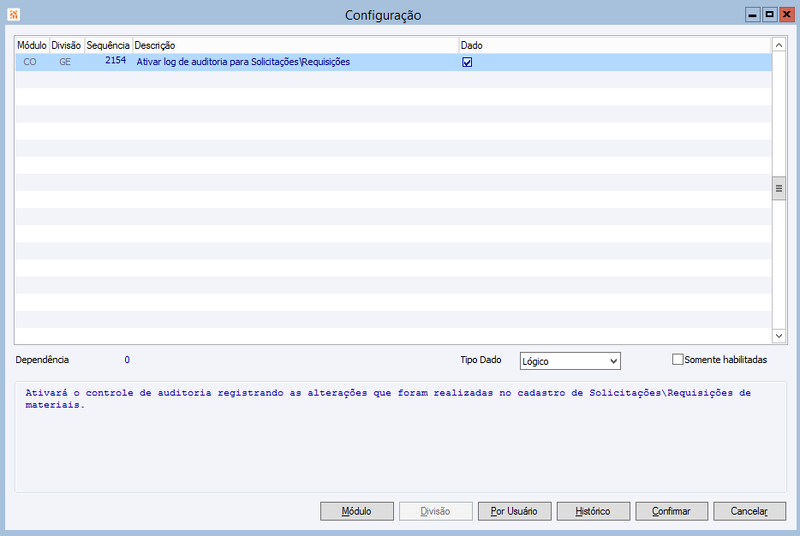
Task: Confirm changes with the Confirmar button
Action: [x=671, y=511]
